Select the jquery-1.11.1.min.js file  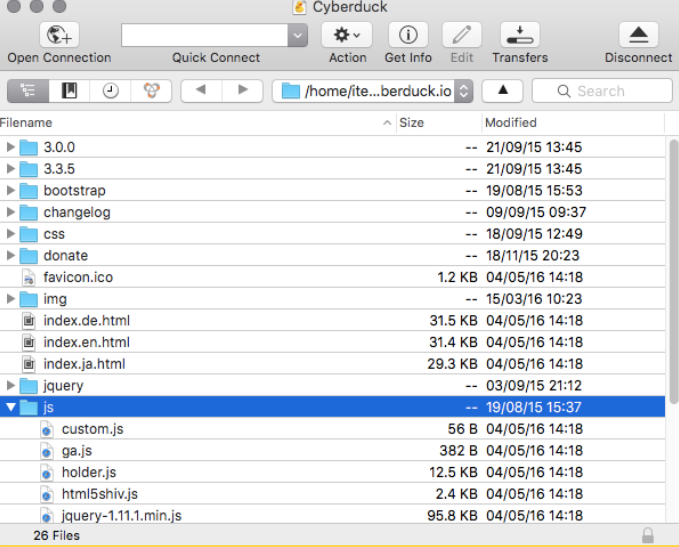[x=332, y=515]
